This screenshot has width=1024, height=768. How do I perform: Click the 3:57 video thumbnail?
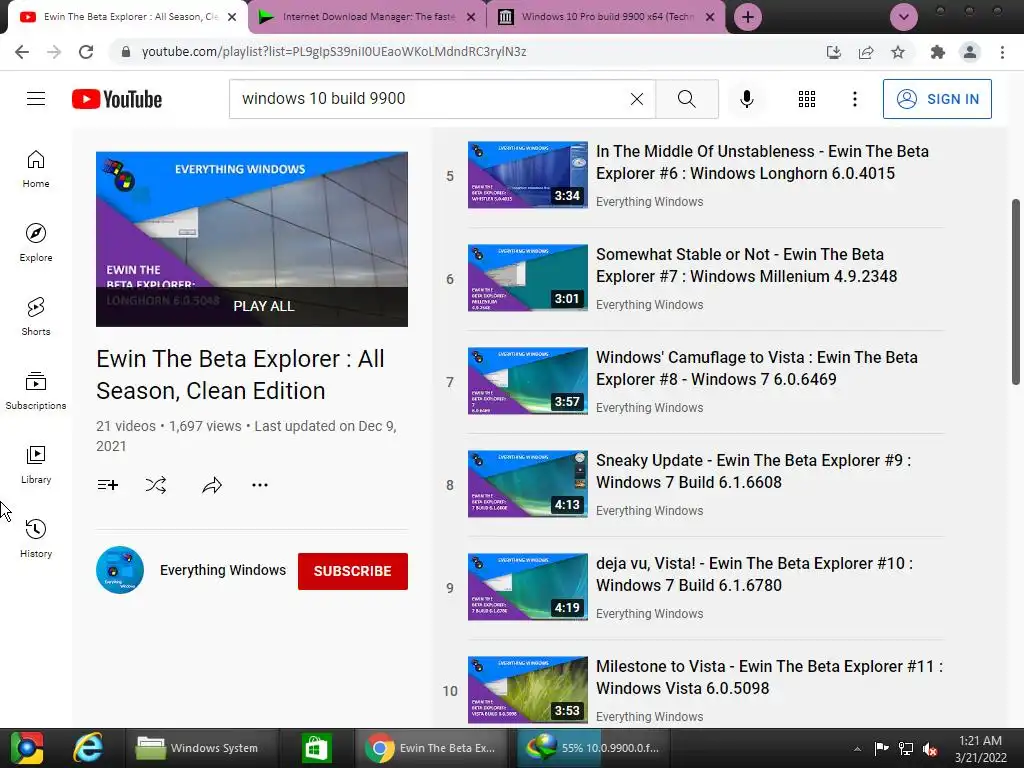click(528, 381)
